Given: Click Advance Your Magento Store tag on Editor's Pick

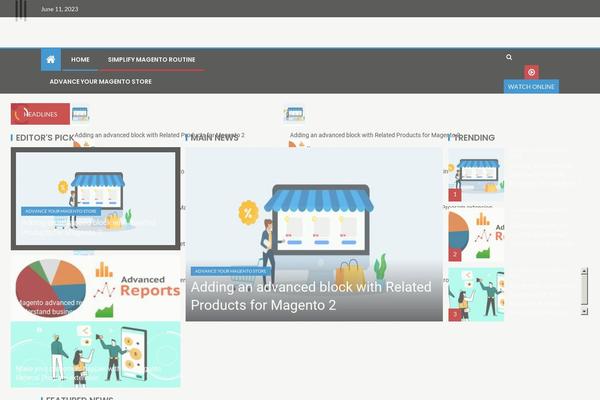Looking at the screenshot, I should click(x=61, y=211).
